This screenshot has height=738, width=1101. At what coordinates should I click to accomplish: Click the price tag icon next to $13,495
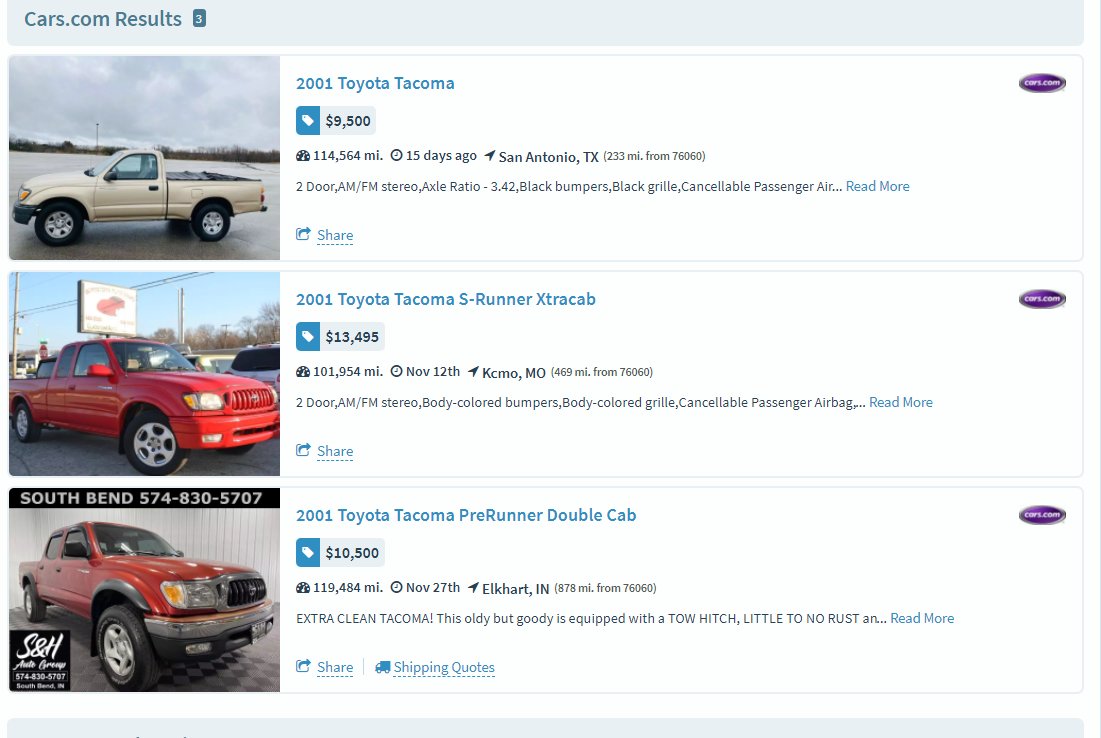coord(308,336)
